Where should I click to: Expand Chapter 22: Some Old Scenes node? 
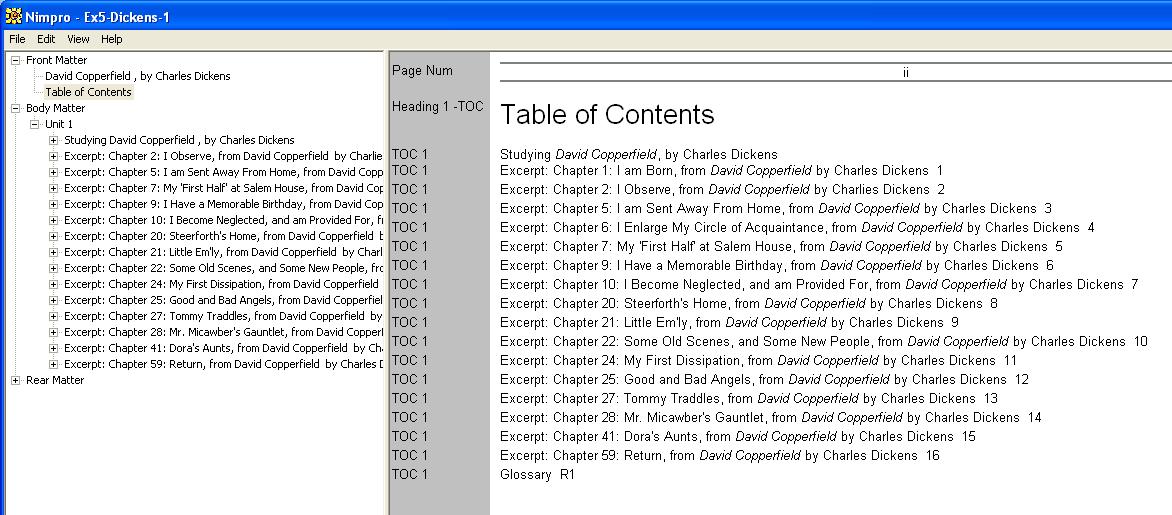[53, 268]
